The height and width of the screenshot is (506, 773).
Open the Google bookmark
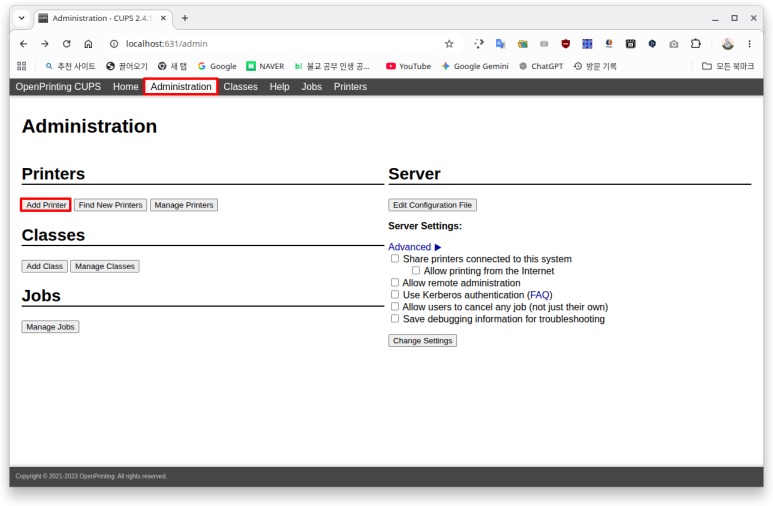pyautogui.click(x=217, y=66)
